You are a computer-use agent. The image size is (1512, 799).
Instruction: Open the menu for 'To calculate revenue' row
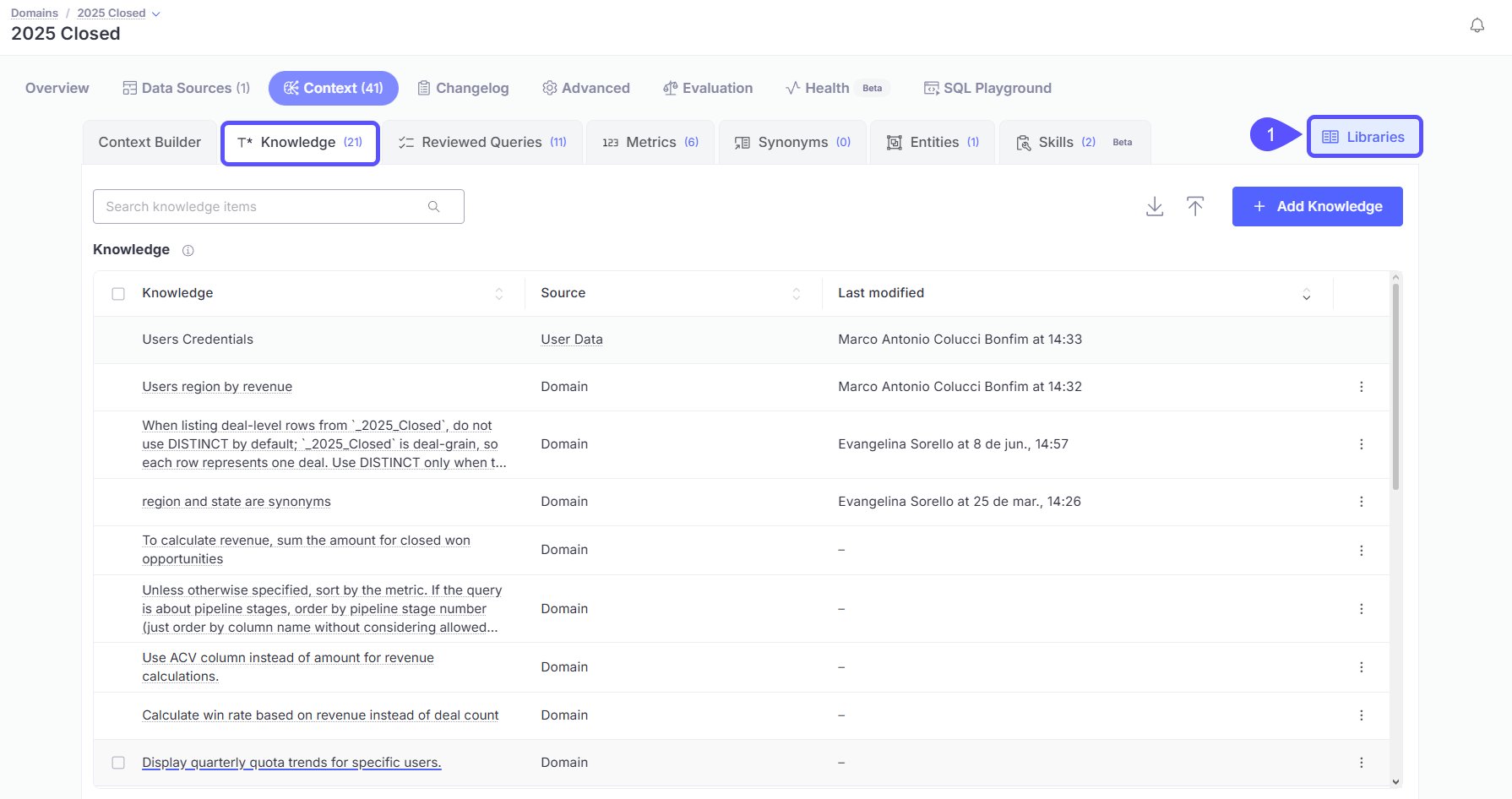[1361, 550]
